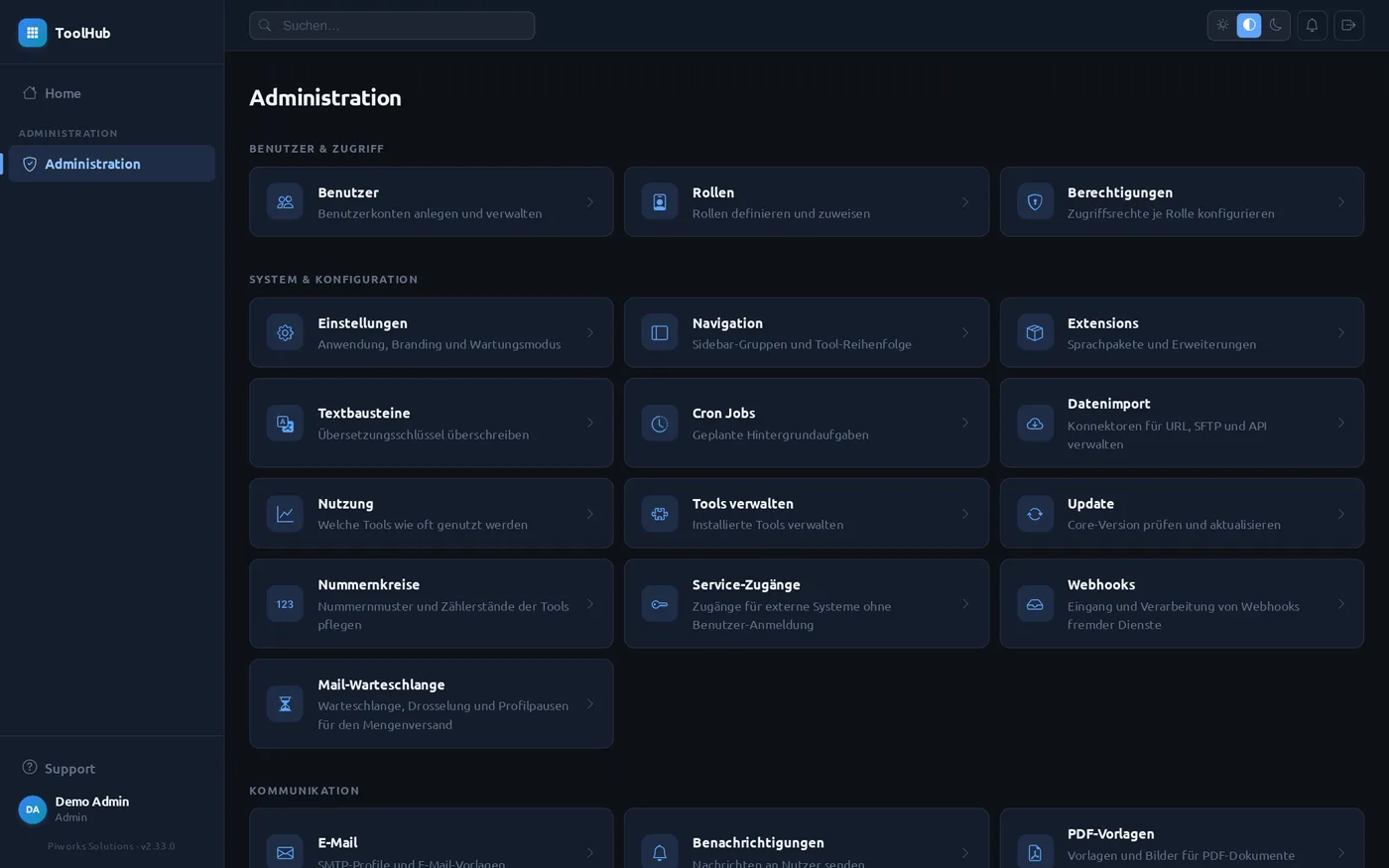Click the Mail-Warteschlange hourglass icon
Image resolution: width=1389 pixels, height=868 pixels.
[285, 704]
